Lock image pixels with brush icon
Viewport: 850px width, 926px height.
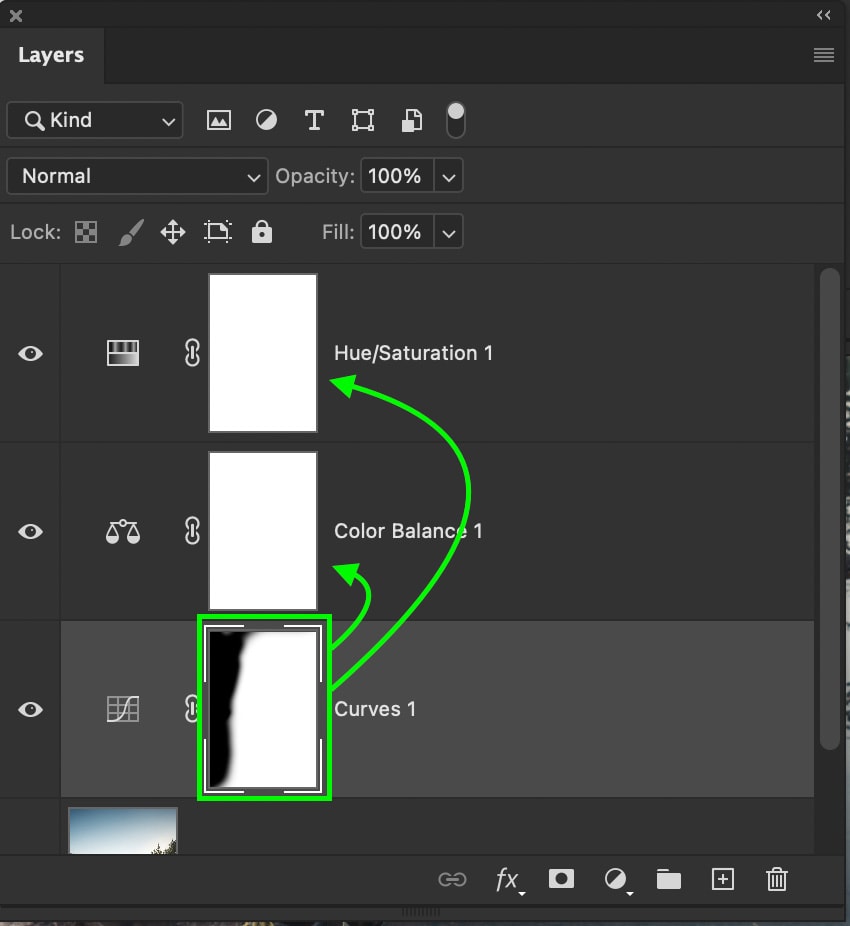131,232
